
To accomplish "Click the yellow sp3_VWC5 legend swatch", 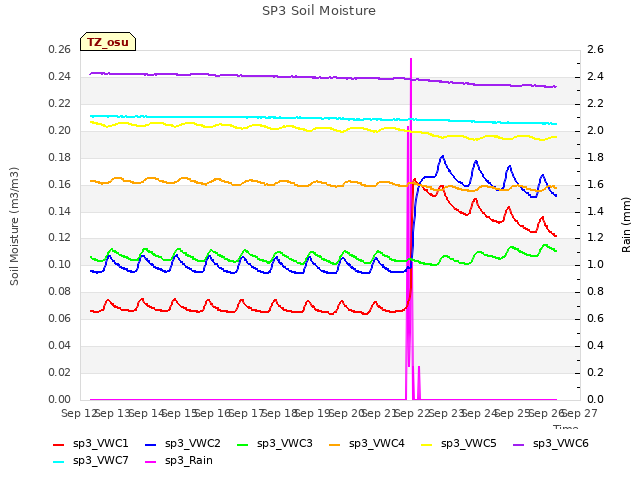I will (x=427, y=445).
